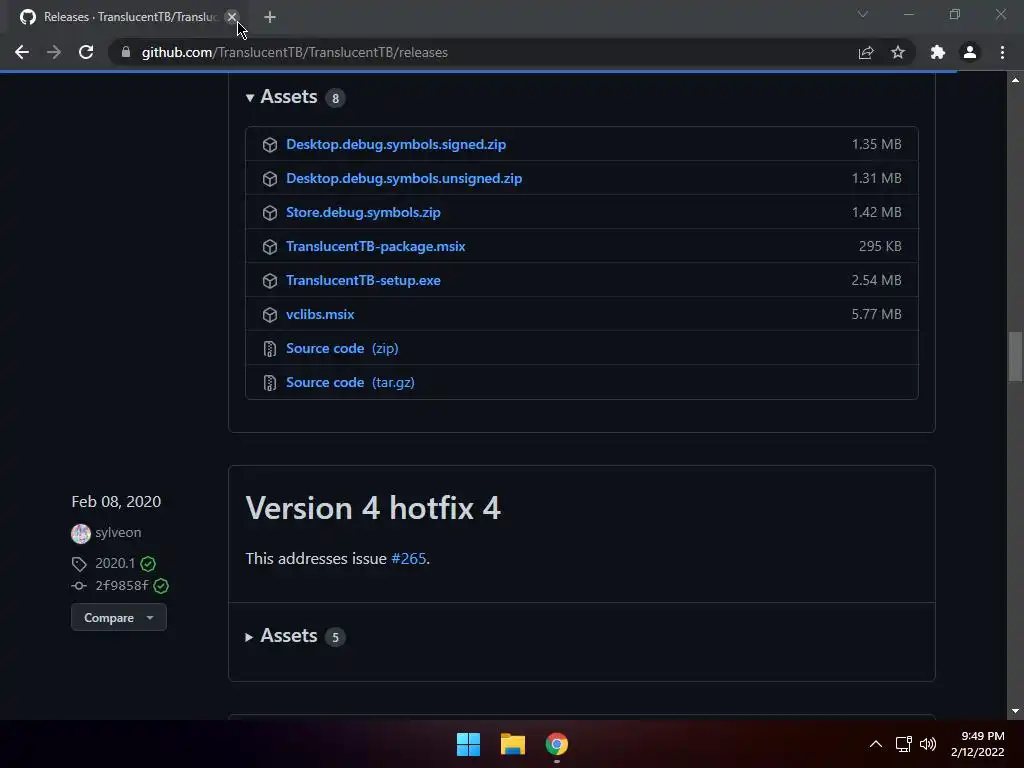The image size is (1024, 768).
Task: Click the package icon beside TranslucentTB-package.msix
Action: click(270, 247)
